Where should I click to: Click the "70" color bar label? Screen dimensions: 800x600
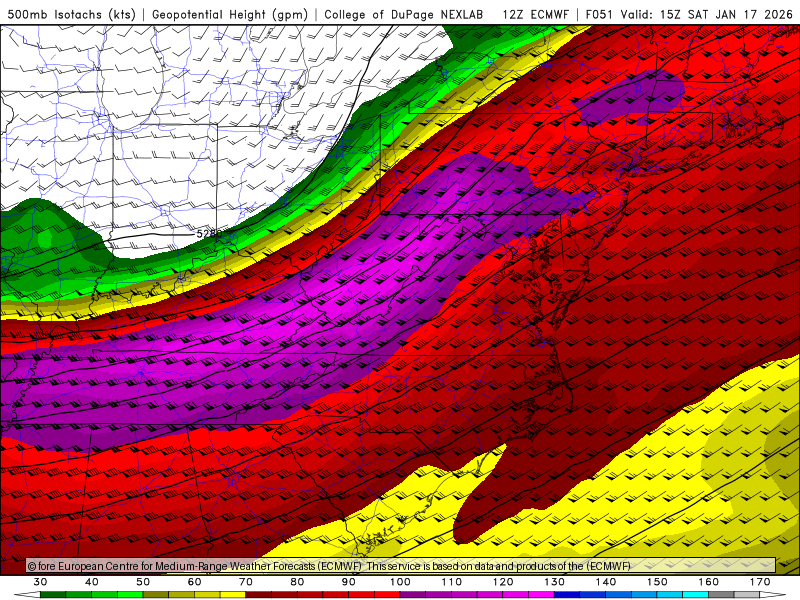(x=246, y=582)
